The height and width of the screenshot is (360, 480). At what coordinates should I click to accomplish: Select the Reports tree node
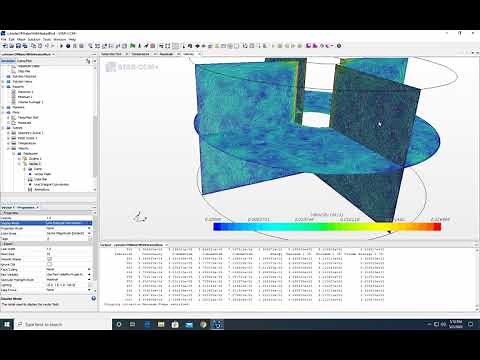18,87
